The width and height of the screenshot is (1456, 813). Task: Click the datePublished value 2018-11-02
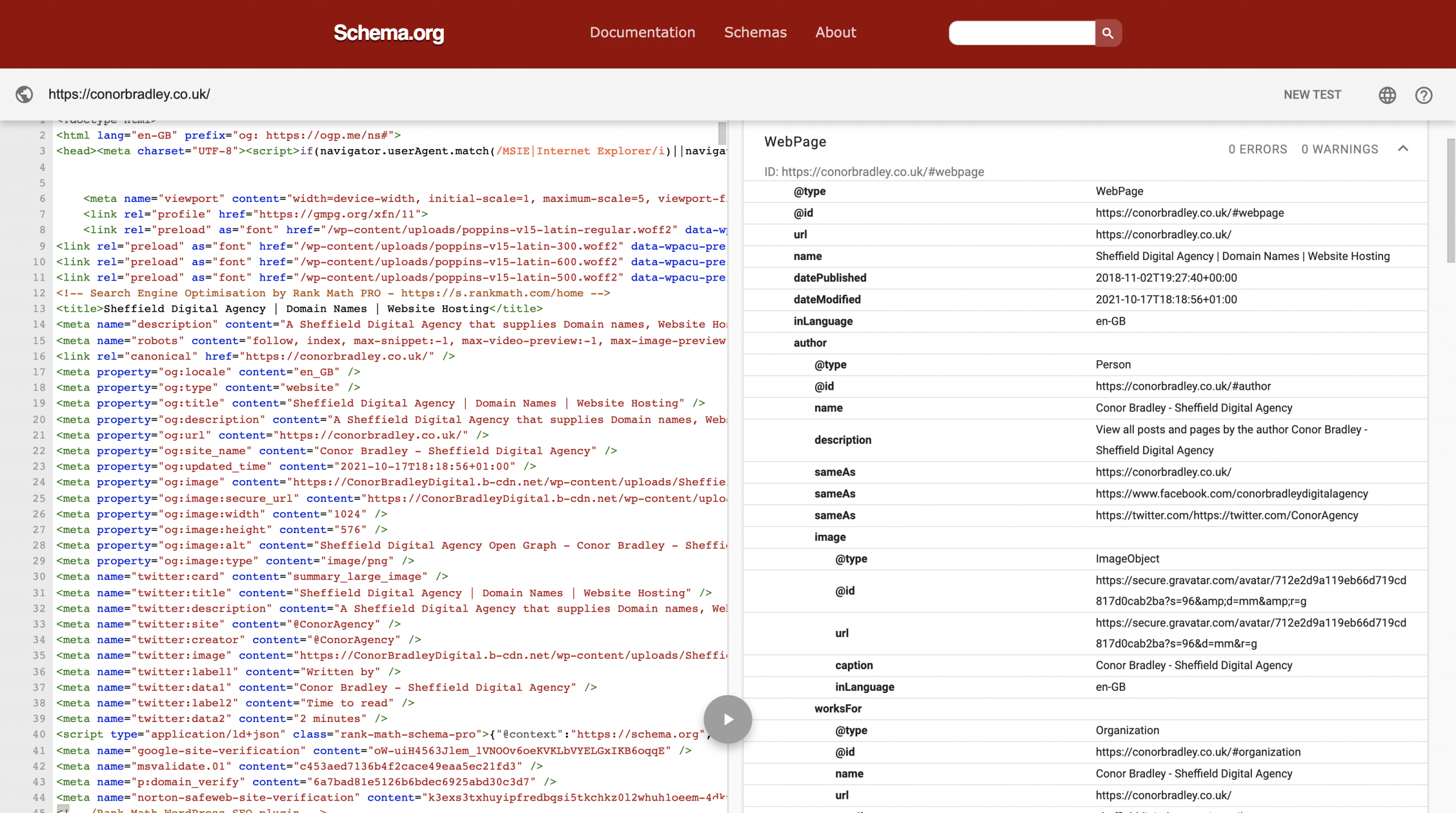pyautogui.click(x=1166, y=278)
